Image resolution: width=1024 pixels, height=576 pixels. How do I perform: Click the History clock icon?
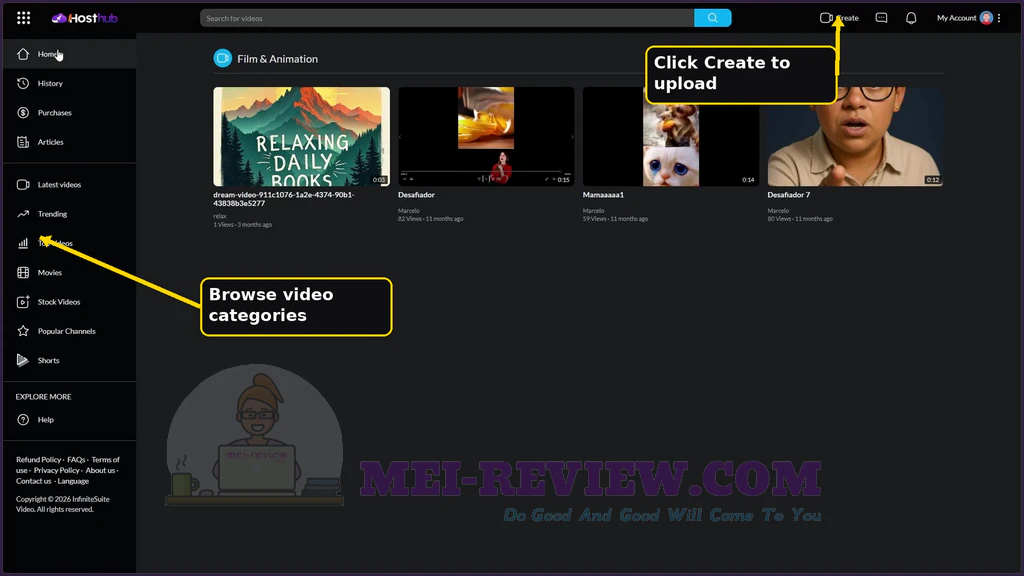[x=23, y=84]
